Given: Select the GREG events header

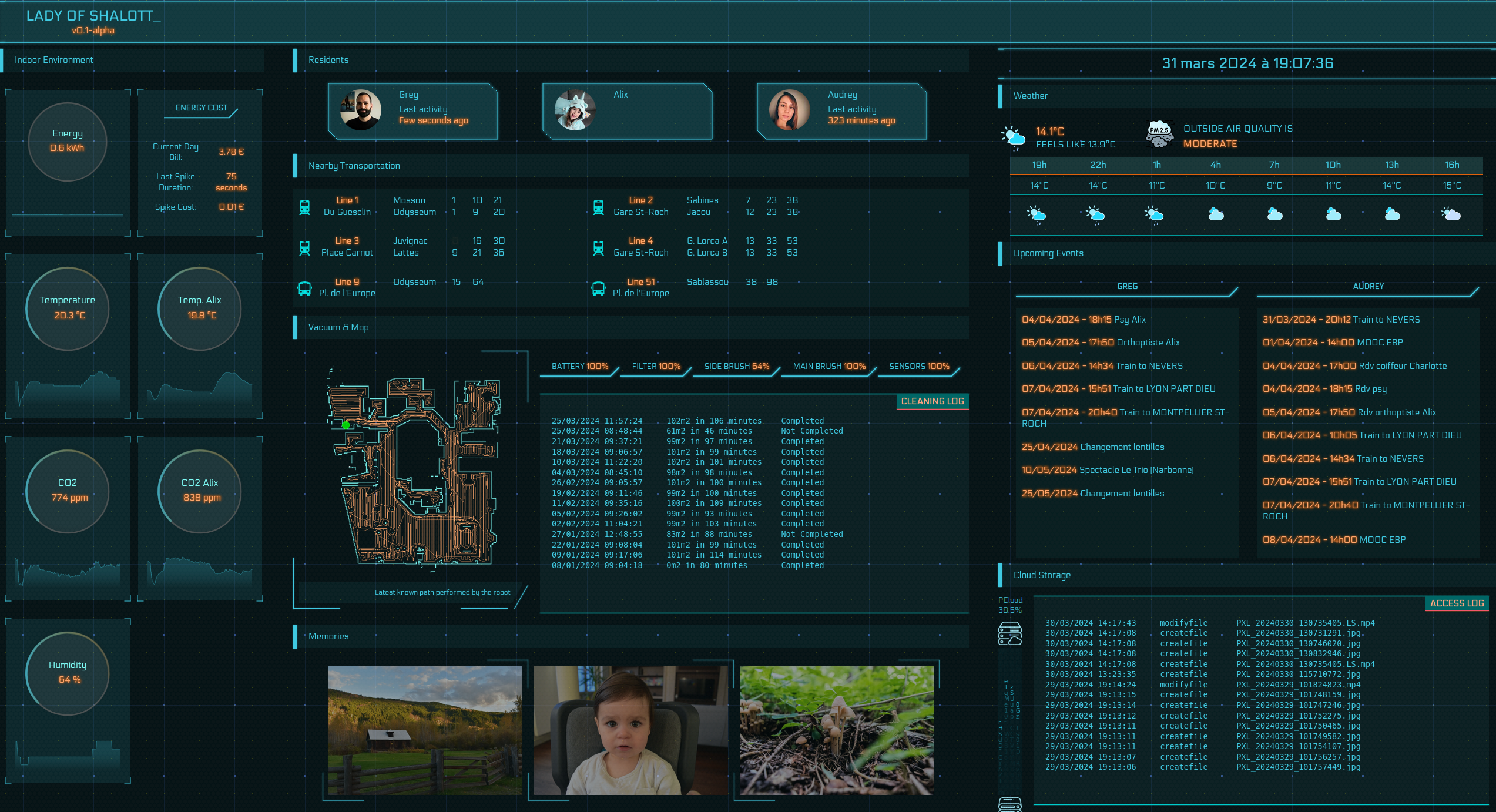Looking at the screenshot, I should point(1126,286).
